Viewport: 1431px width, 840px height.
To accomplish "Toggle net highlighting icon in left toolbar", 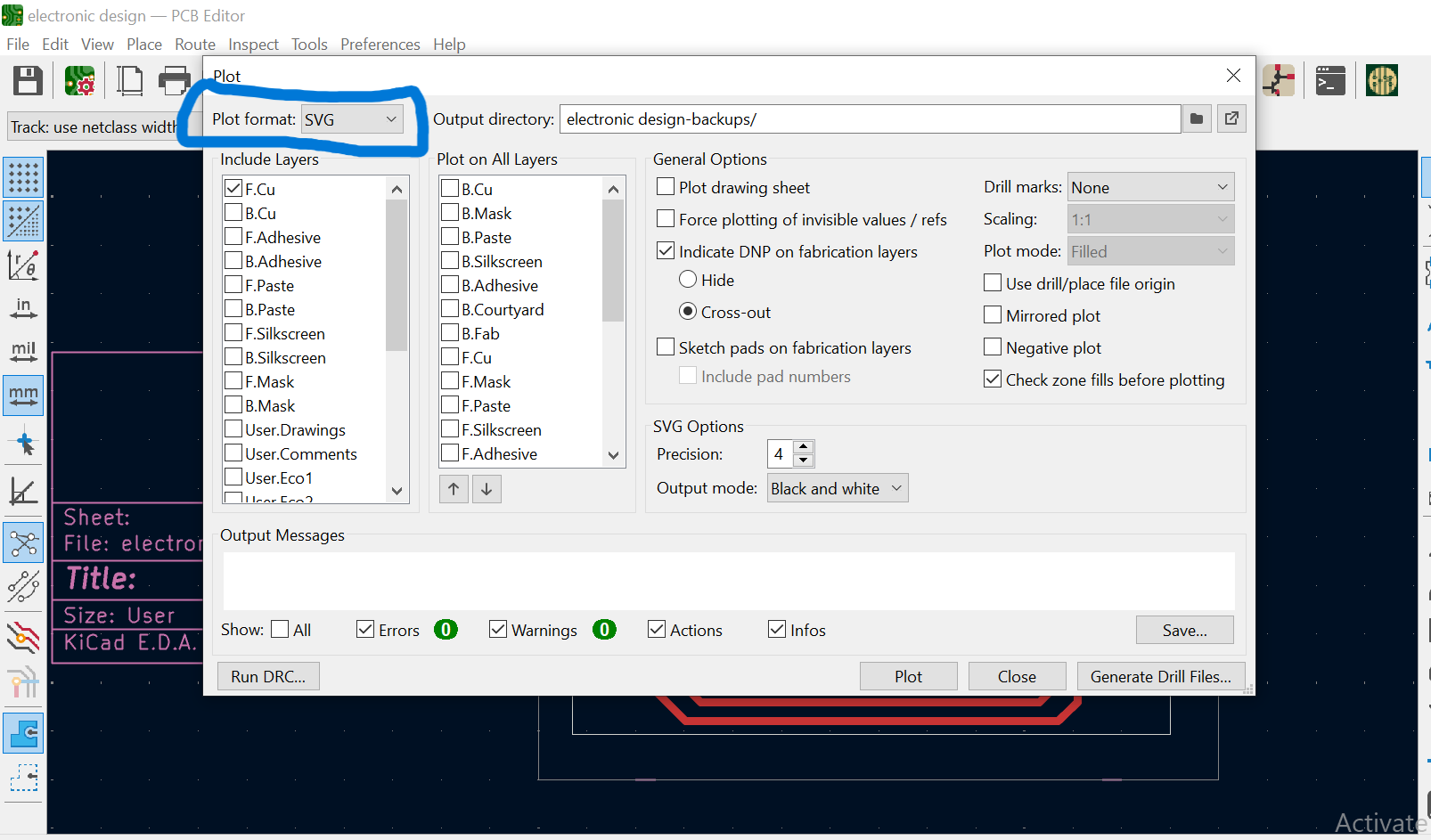I will tap(23, 683).
